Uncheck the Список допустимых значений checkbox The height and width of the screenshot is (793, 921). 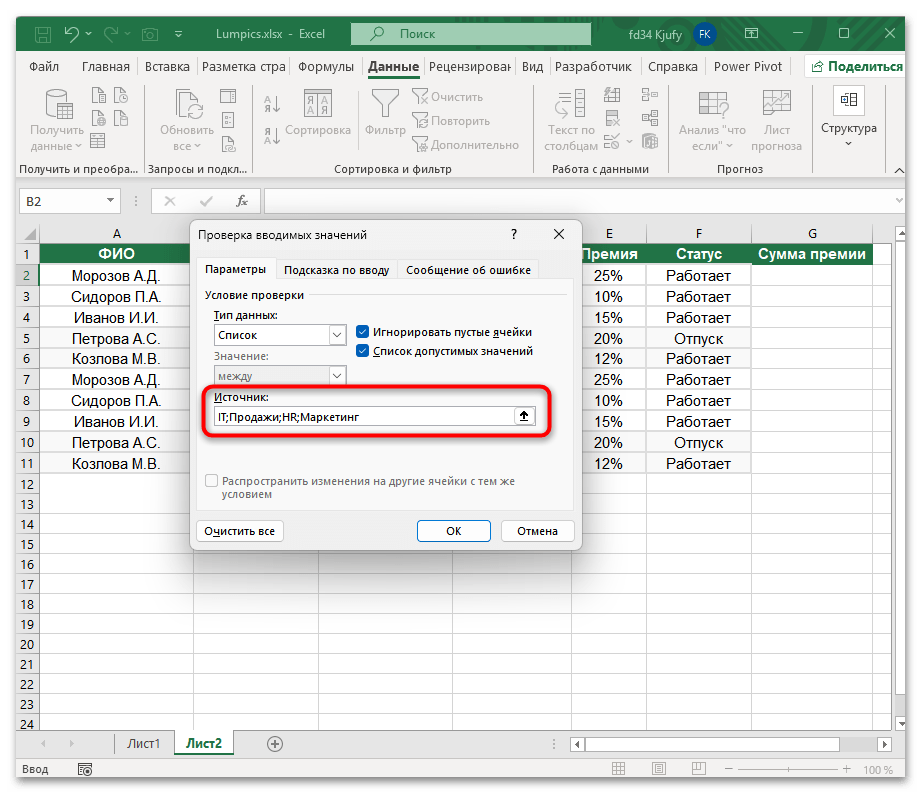[363, 351]
